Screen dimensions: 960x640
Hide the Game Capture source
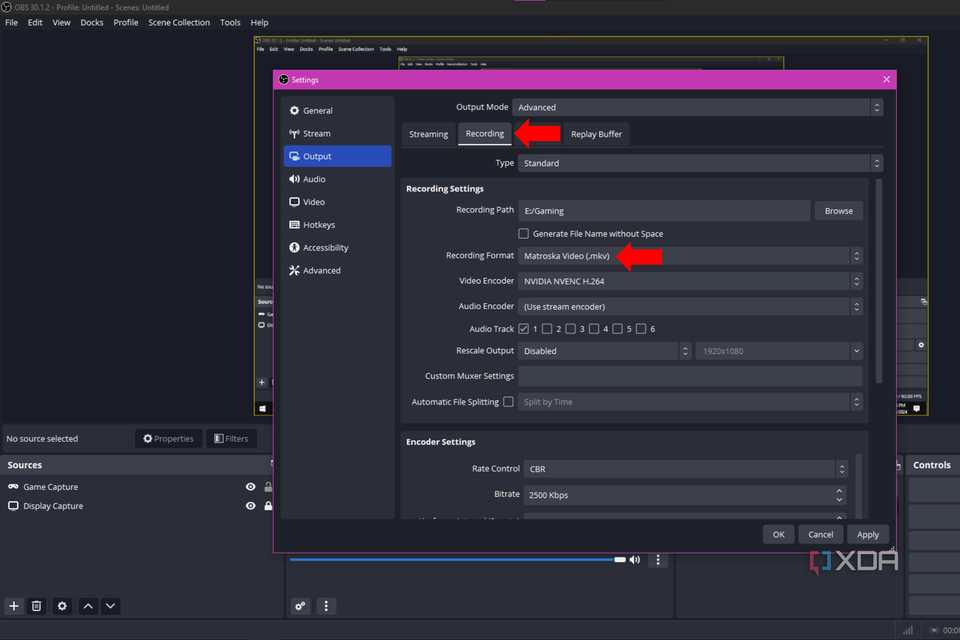pyautogui.click(x=250, y=487)
